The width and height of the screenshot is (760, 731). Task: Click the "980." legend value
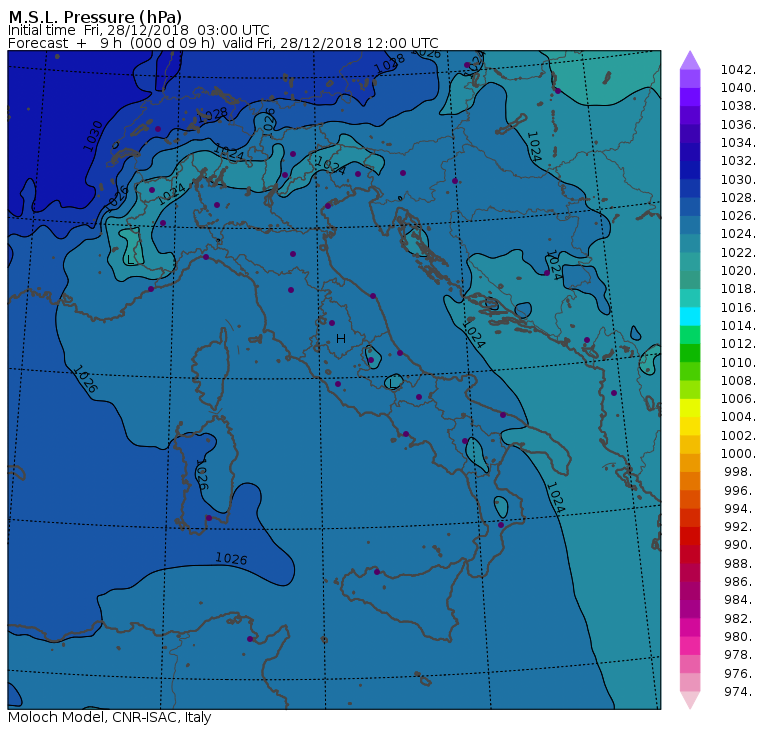(x=740, y=636)
